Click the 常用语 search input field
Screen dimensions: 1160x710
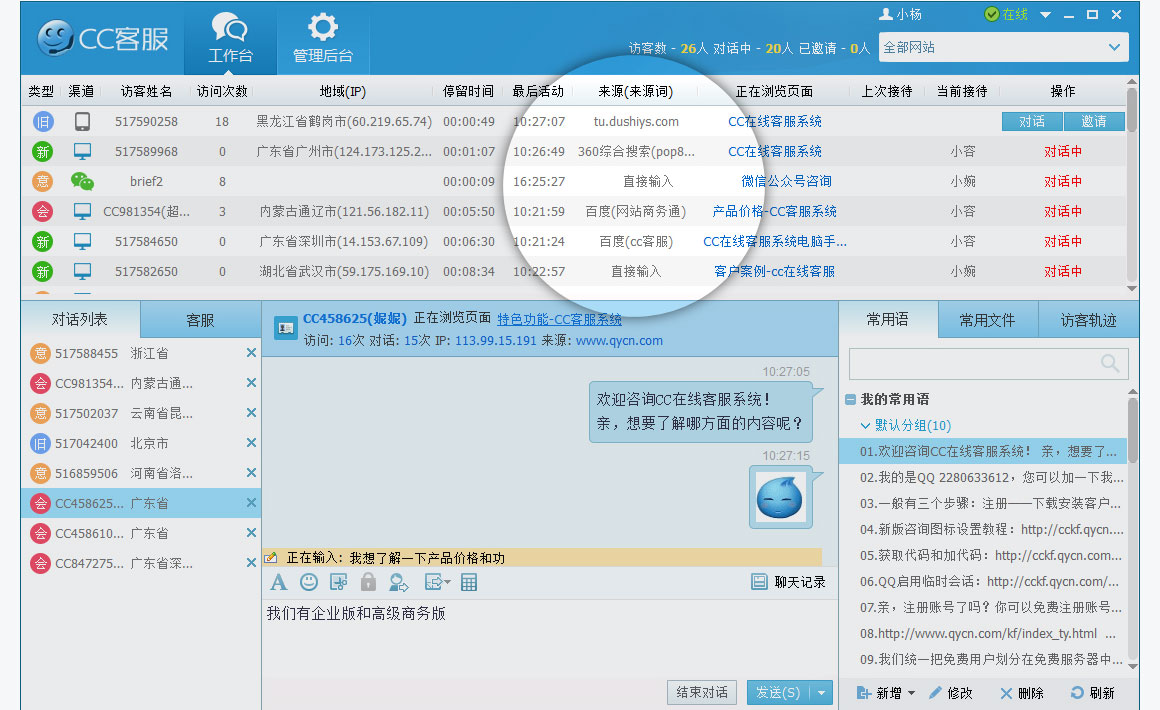970,364
